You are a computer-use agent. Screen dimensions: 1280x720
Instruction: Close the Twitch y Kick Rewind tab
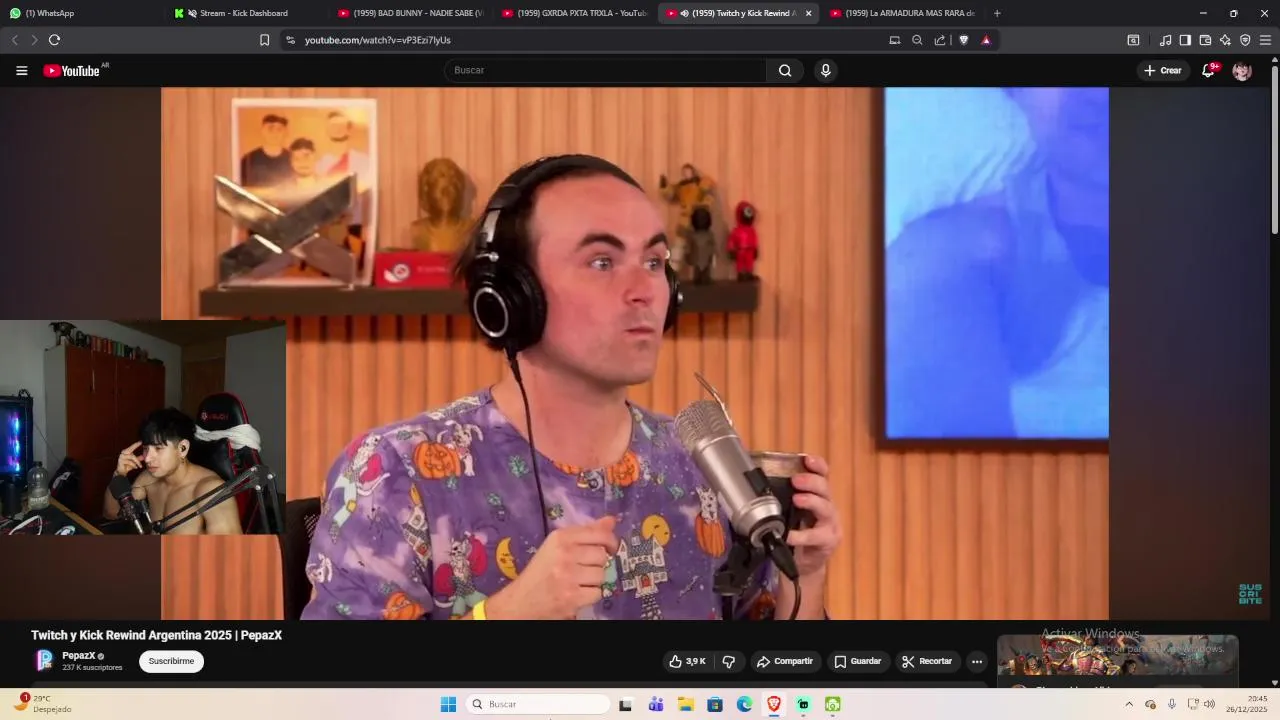click(808, 13)
